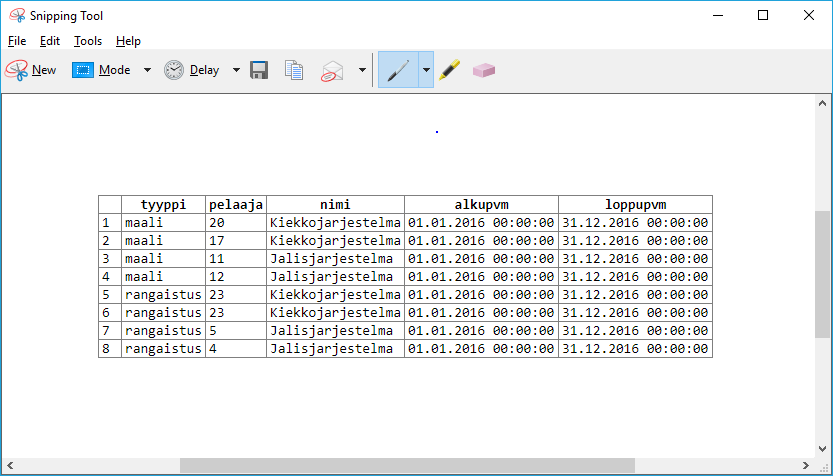Viewport: 833px width, 476px height.
Task: Click the vertical scrollbar down arrow
Action: click(823, 448)
